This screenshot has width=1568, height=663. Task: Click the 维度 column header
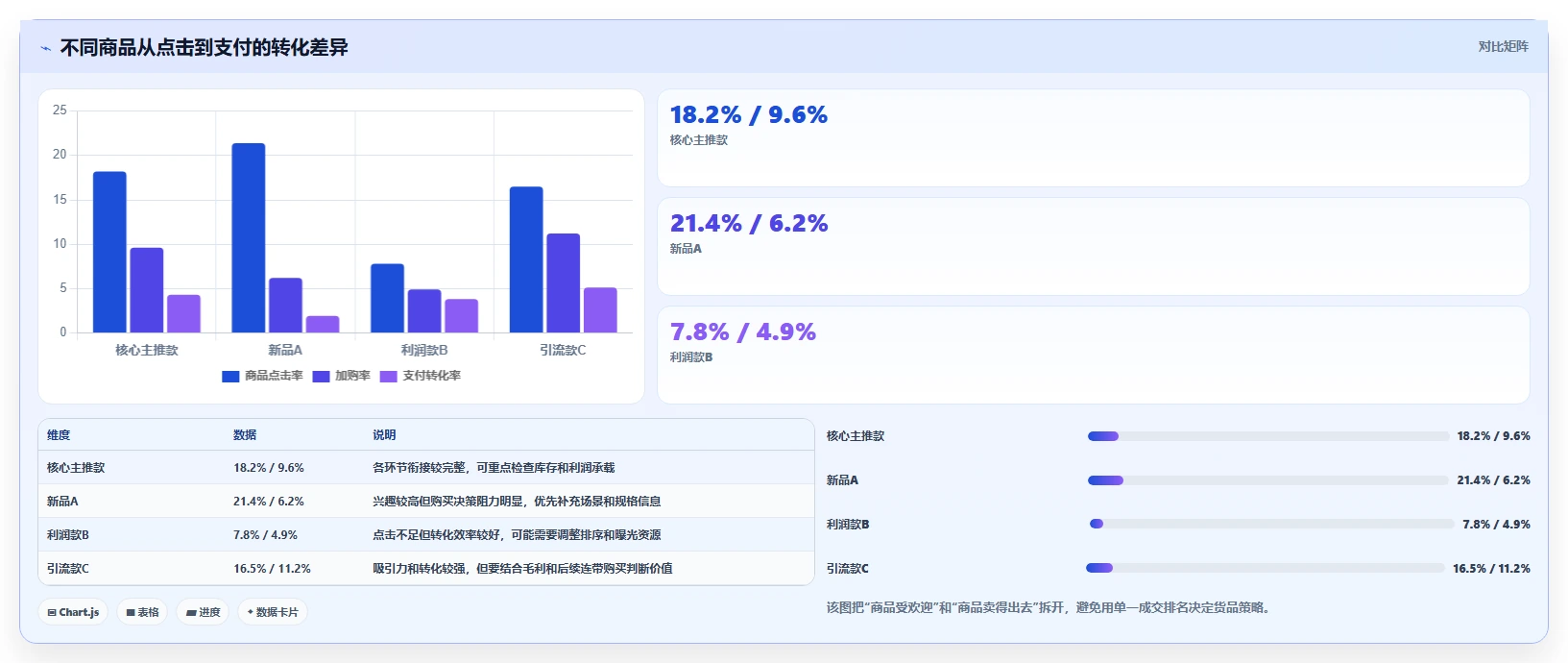click(x=59, y=435)
